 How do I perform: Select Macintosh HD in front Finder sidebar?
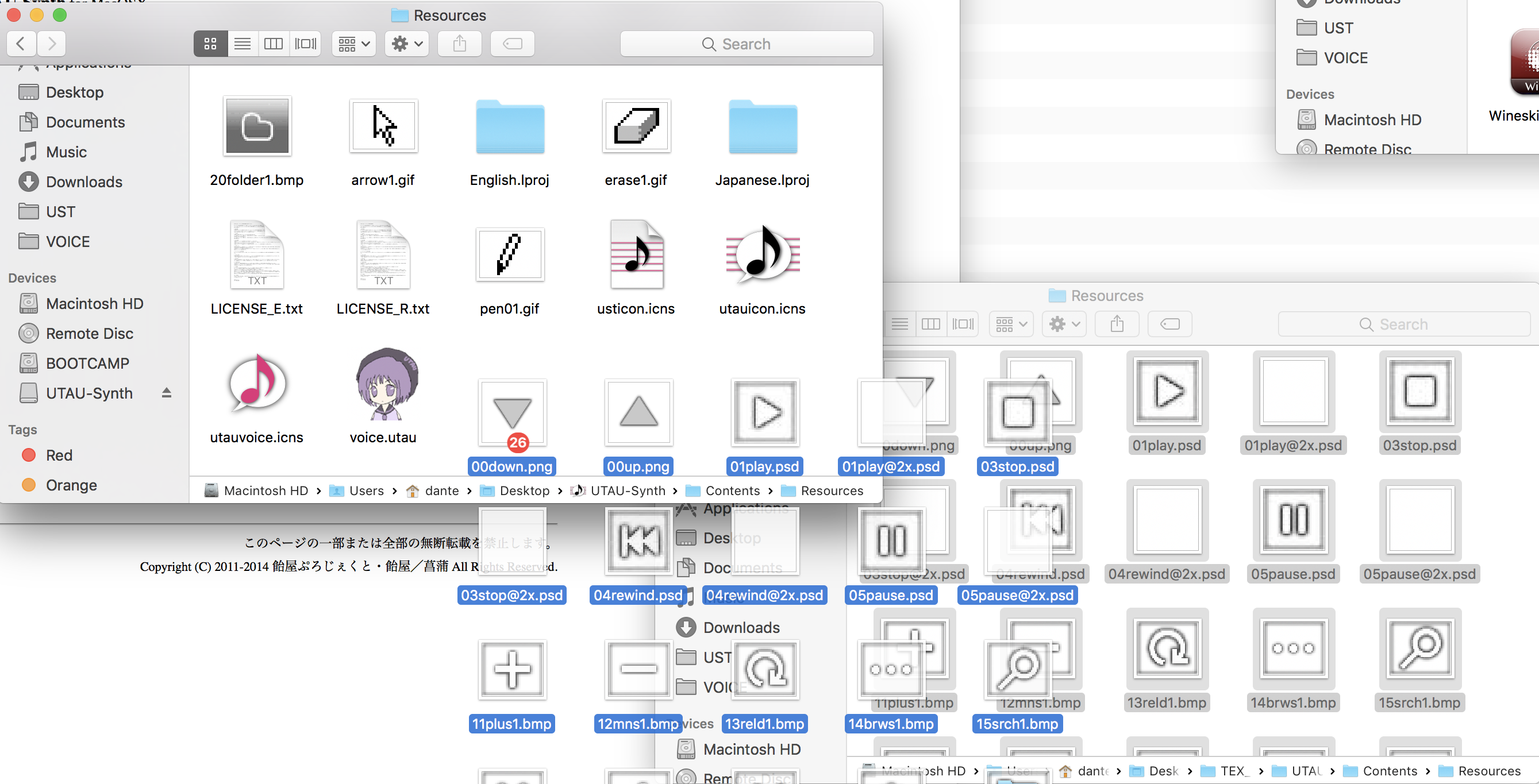(x=94, y=303)
